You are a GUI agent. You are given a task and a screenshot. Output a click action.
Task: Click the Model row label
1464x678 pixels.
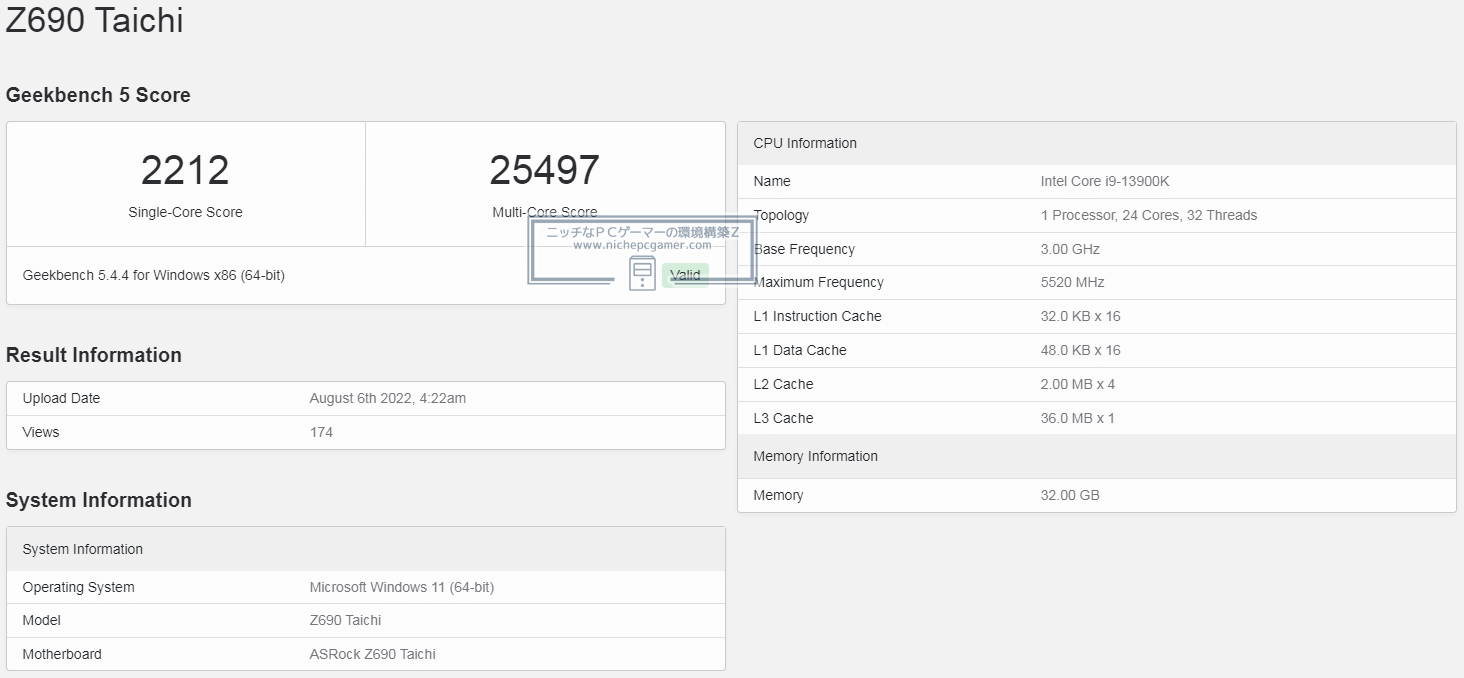pos(42,620)
